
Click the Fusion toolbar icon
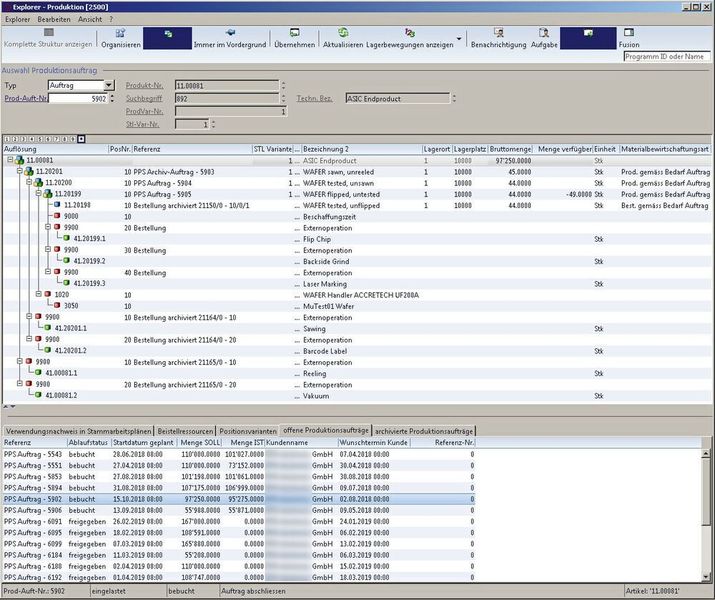[629, 32]
